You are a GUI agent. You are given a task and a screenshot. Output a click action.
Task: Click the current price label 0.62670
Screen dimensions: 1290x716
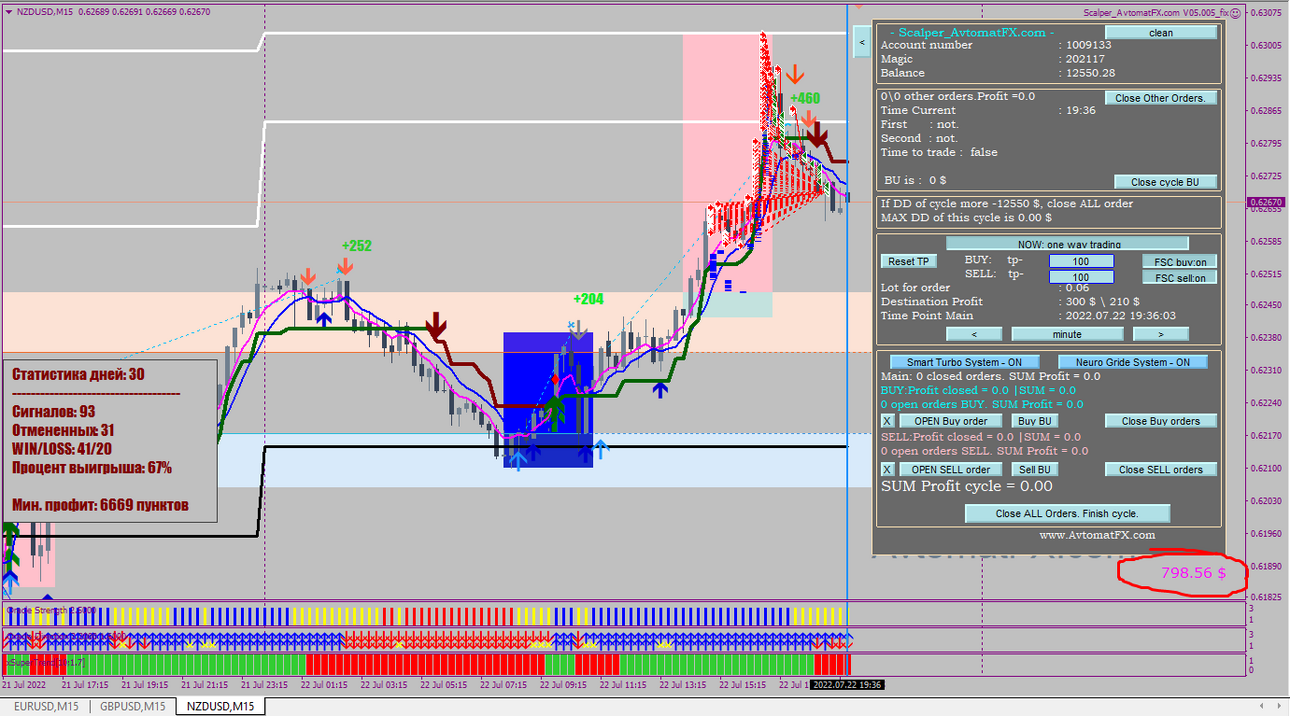[x=1267, y=202]
